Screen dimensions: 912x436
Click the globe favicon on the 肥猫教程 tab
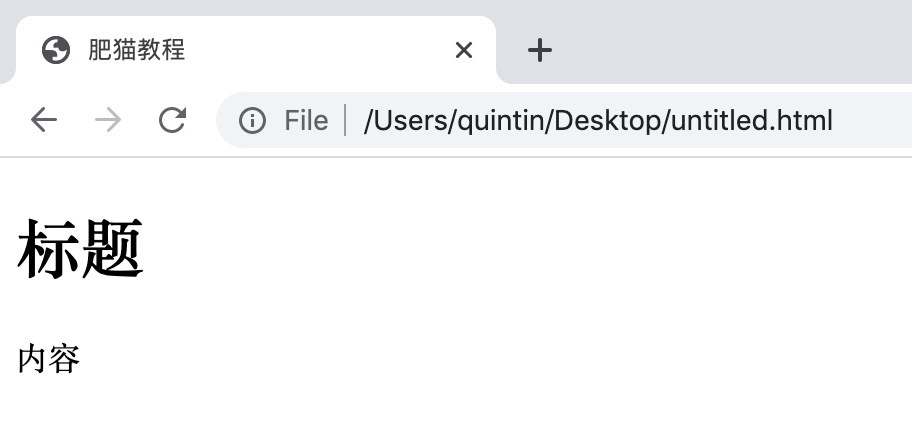[x=56, y=50]
